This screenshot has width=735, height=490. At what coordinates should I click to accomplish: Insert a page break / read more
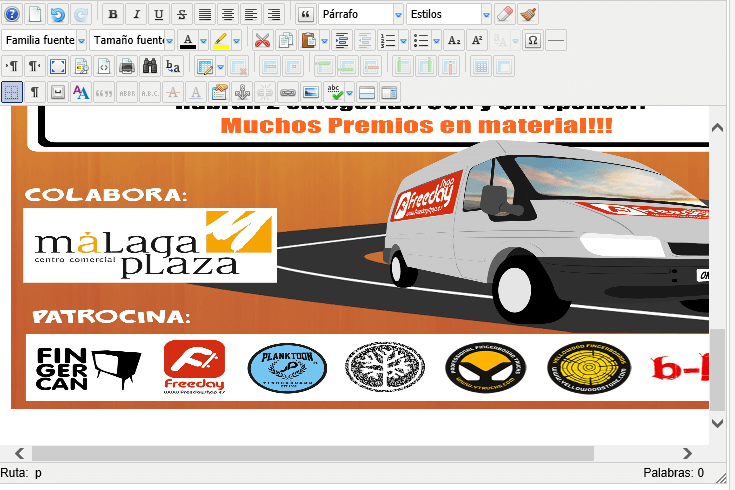[x=367, y=92]
